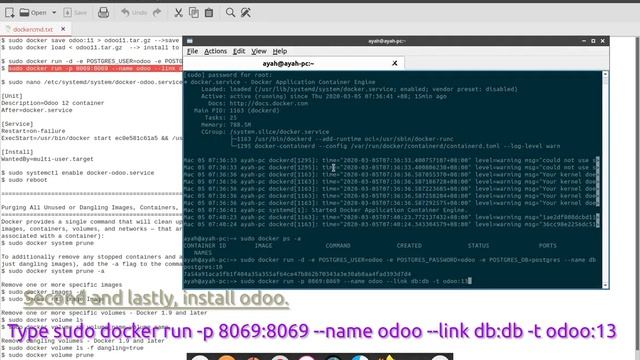Click the Open file button in the editor toolbar
The image size is (640, 360).
33,13
